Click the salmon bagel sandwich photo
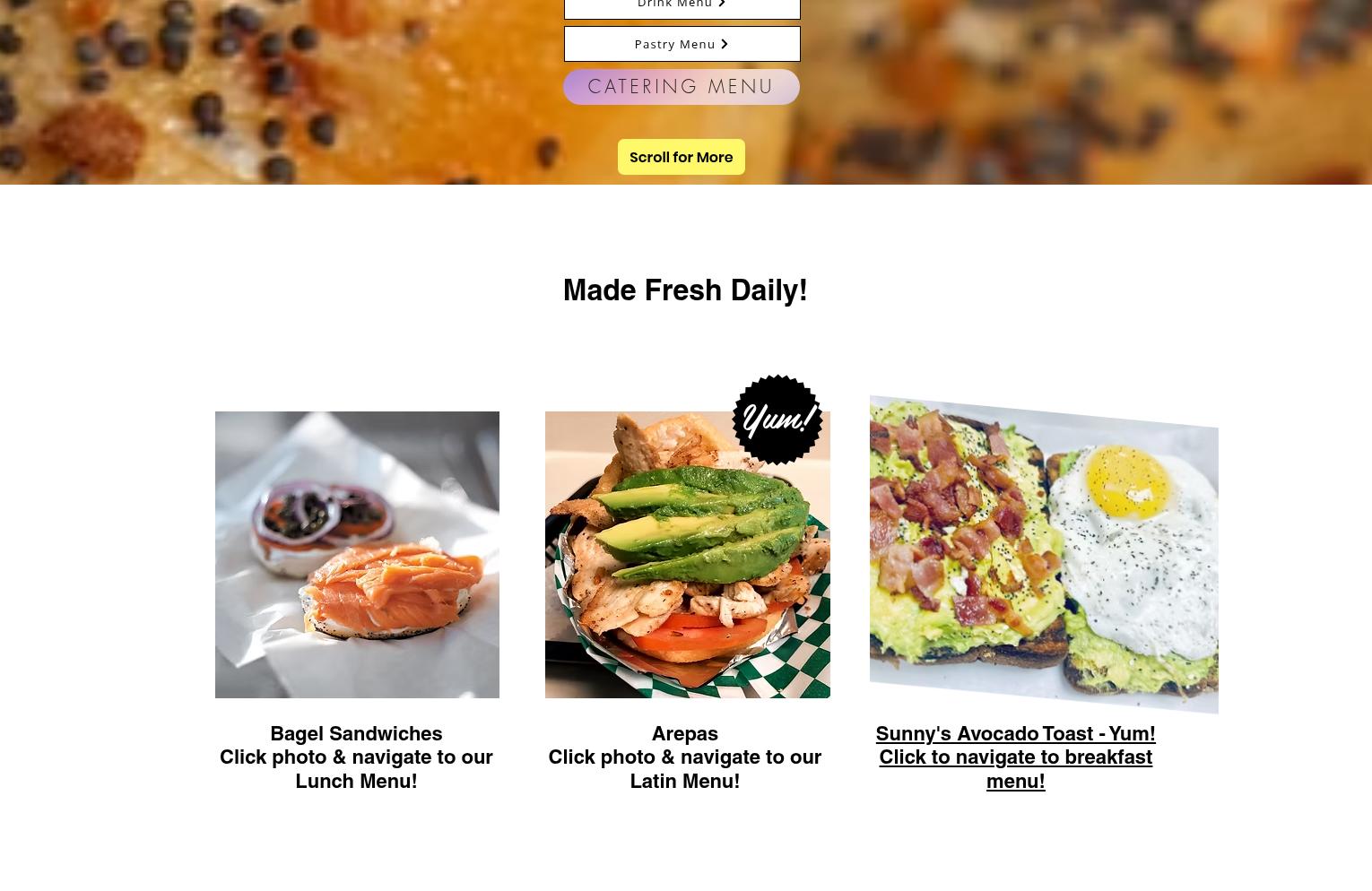1372x891 pixels. [357, 555]
